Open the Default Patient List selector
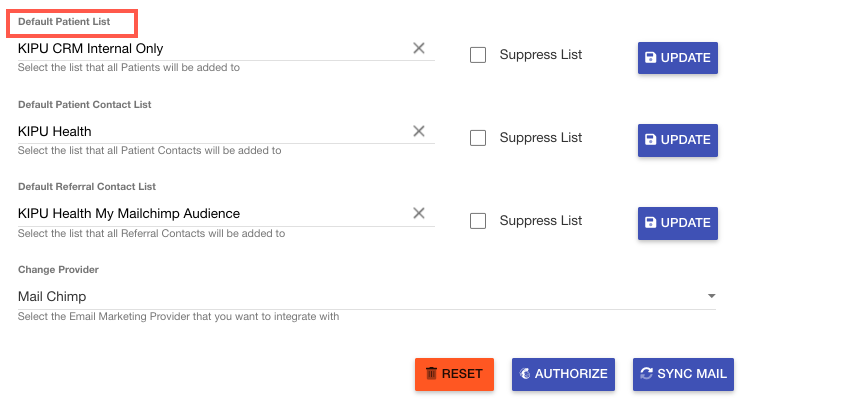The height and width of the screenshot is (402, 844). (210, 48)
